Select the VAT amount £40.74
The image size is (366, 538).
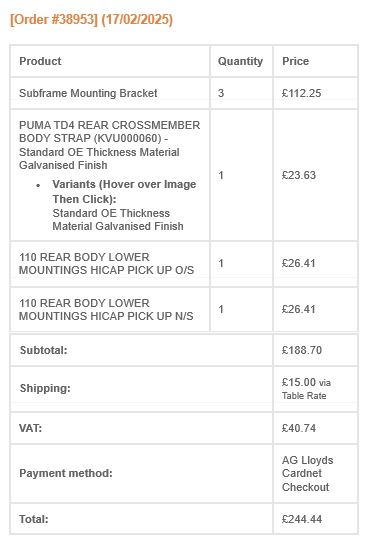298,428
